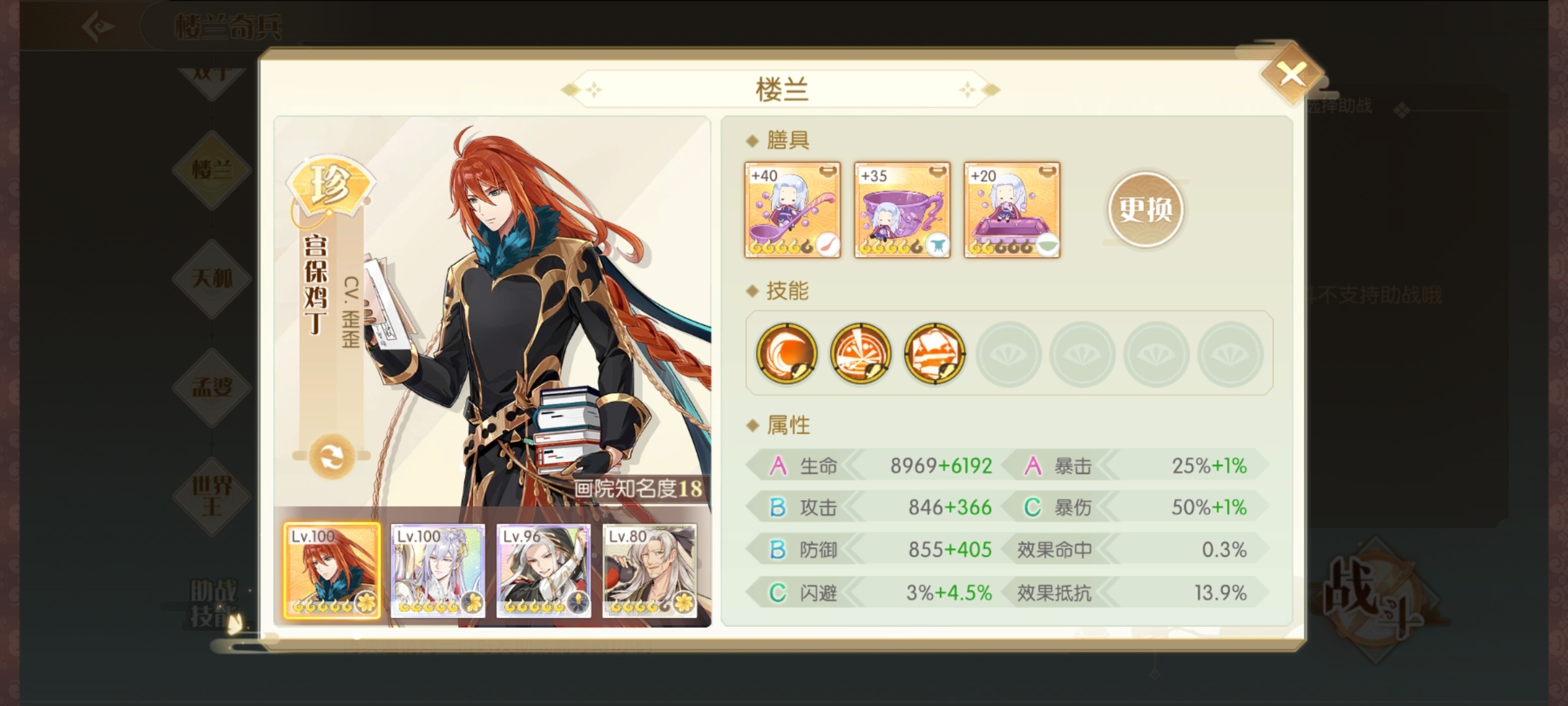View the second orange skill icon
This screenshot has width=1568, height=706.
pyautogui.click(x=860, y=353)
